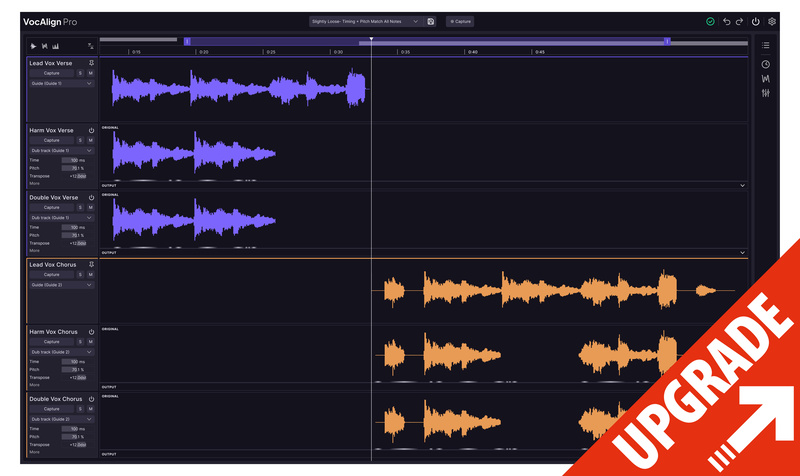Capture audio for Lead Vox Verse
The height and width of the screenshot is (476, 800).
click(x=52, y=73)
